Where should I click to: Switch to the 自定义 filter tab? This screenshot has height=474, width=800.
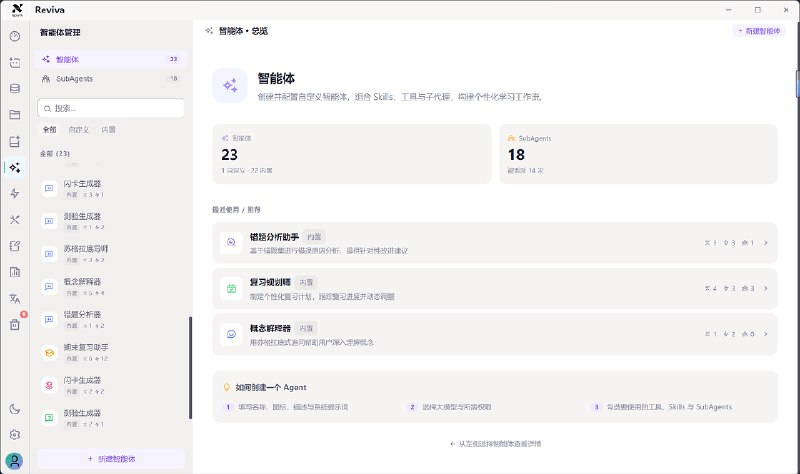[79, 130]
